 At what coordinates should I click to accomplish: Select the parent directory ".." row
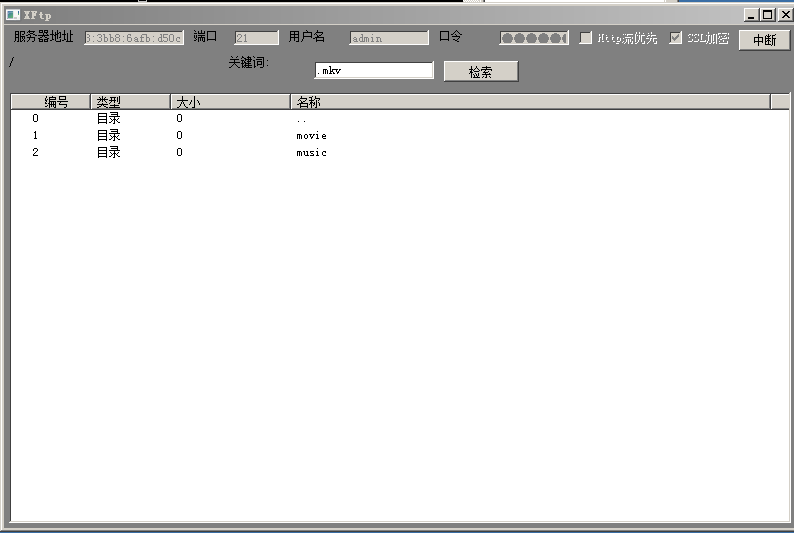(301, 119)
